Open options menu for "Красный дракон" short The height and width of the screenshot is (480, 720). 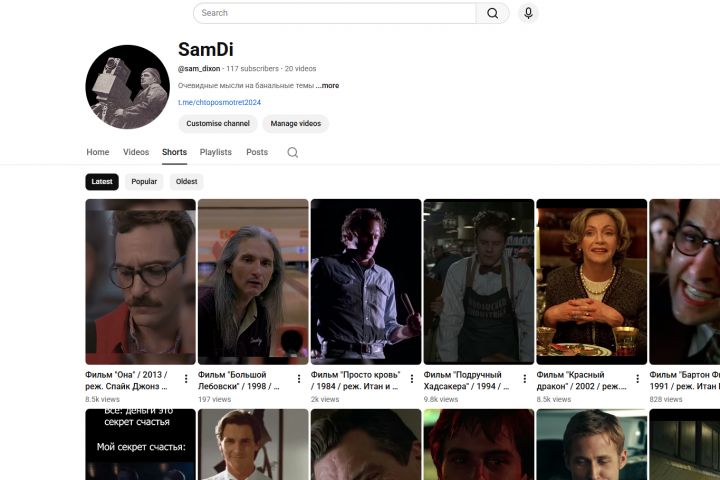tap(637, 378)
